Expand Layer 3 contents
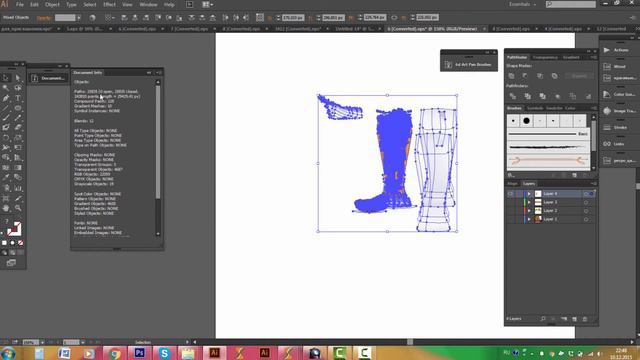Screen dimensions: 640x360 [x=529, y=202]
